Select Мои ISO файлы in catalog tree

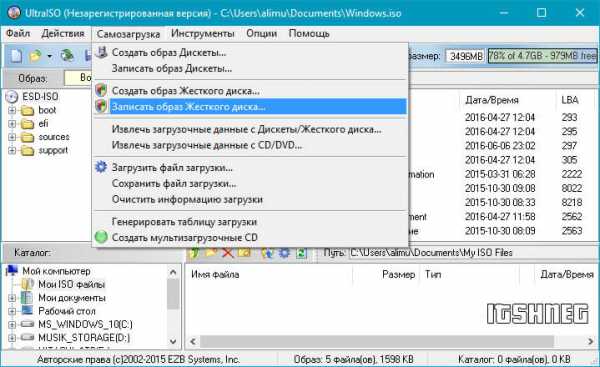[x=72, y=284]
